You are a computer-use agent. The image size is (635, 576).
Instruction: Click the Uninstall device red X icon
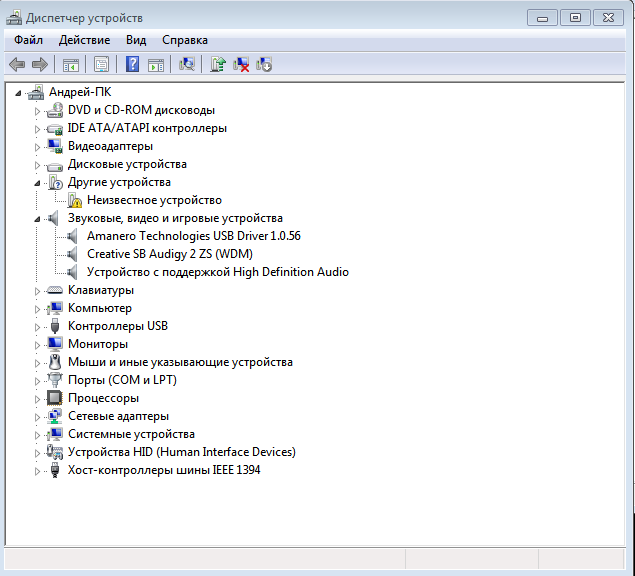pos(241,64)
